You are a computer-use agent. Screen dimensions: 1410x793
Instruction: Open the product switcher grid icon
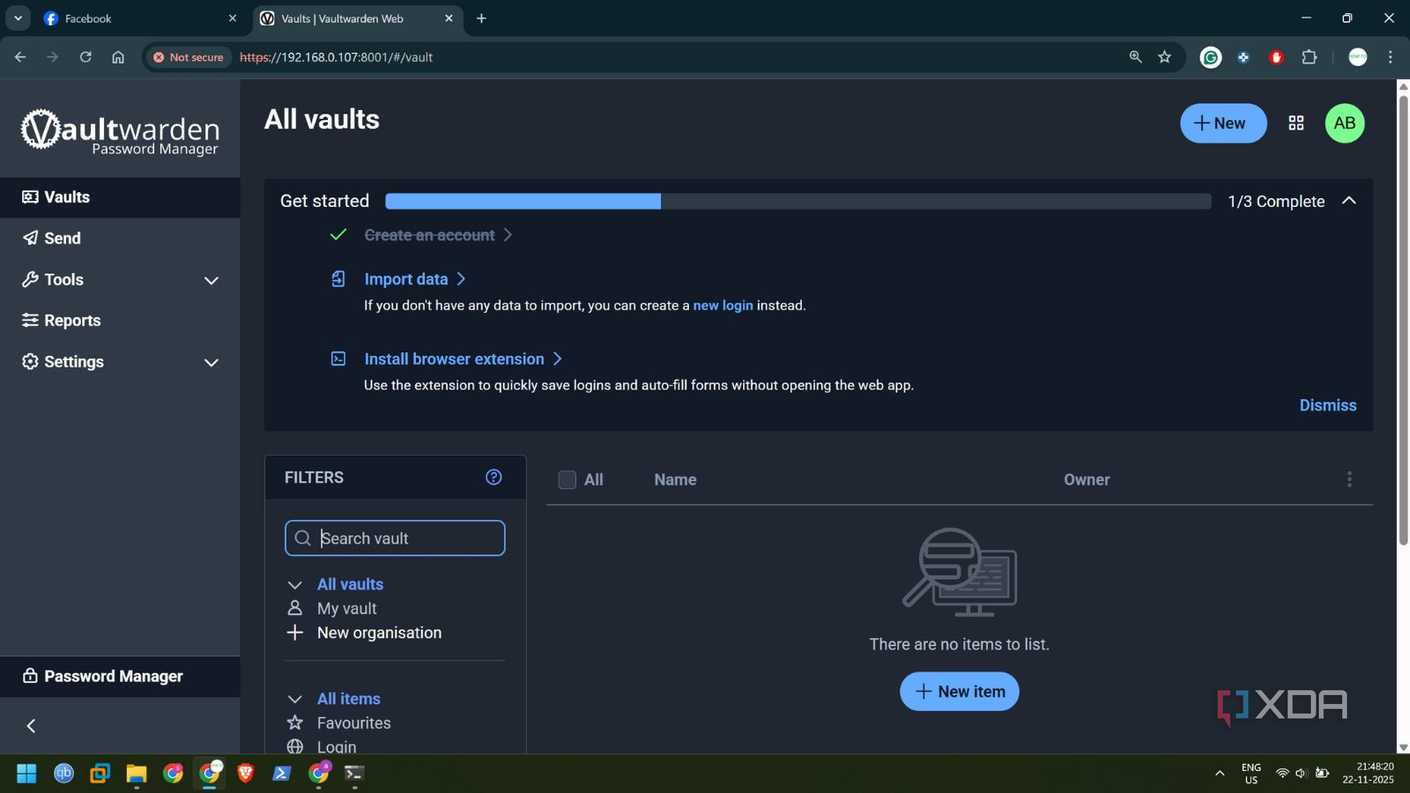[x=1296, y=123]
